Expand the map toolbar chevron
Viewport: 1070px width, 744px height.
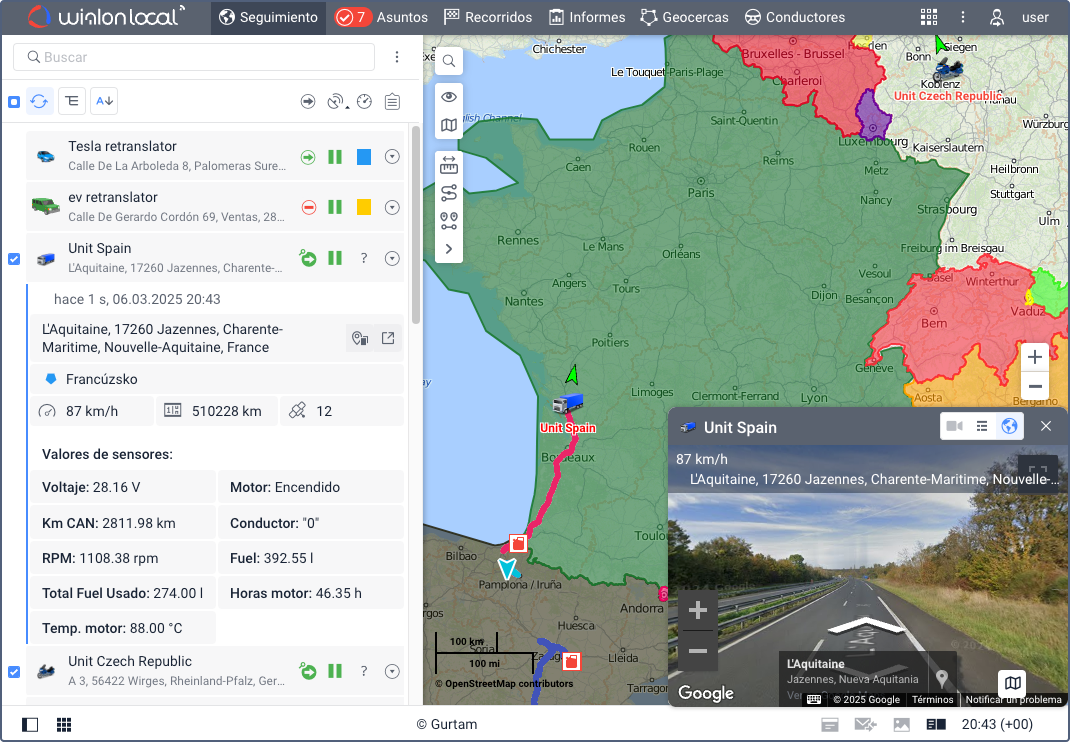coord(449,248)
